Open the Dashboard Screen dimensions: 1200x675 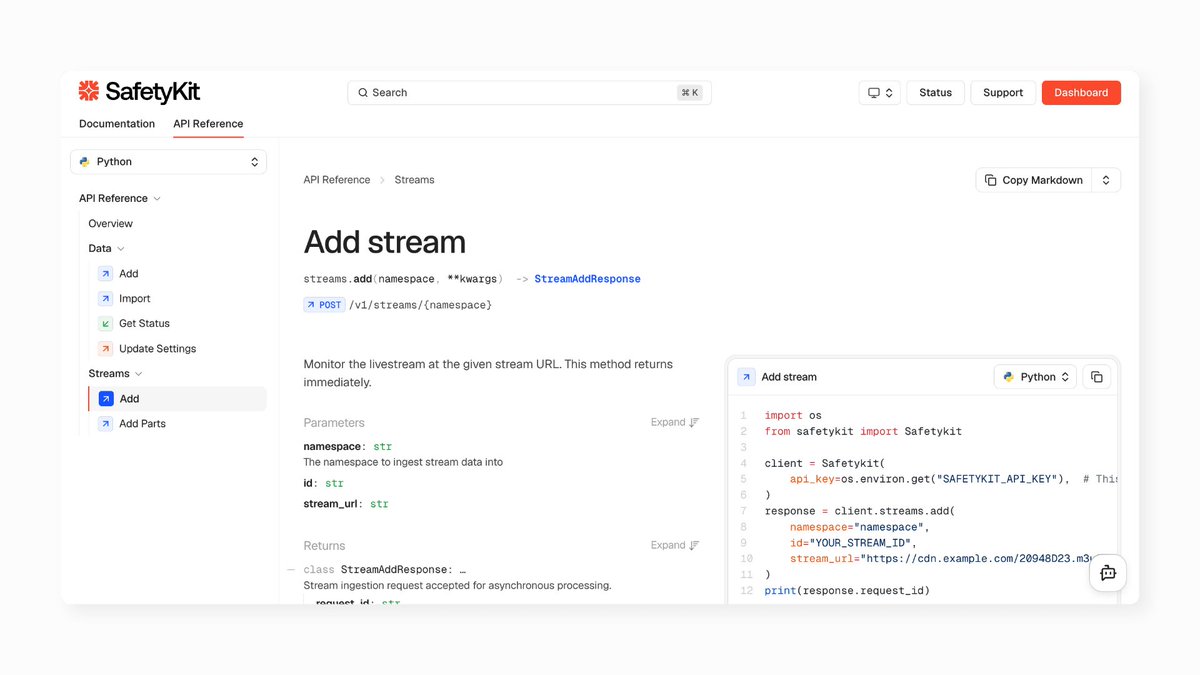[1081, 93]
